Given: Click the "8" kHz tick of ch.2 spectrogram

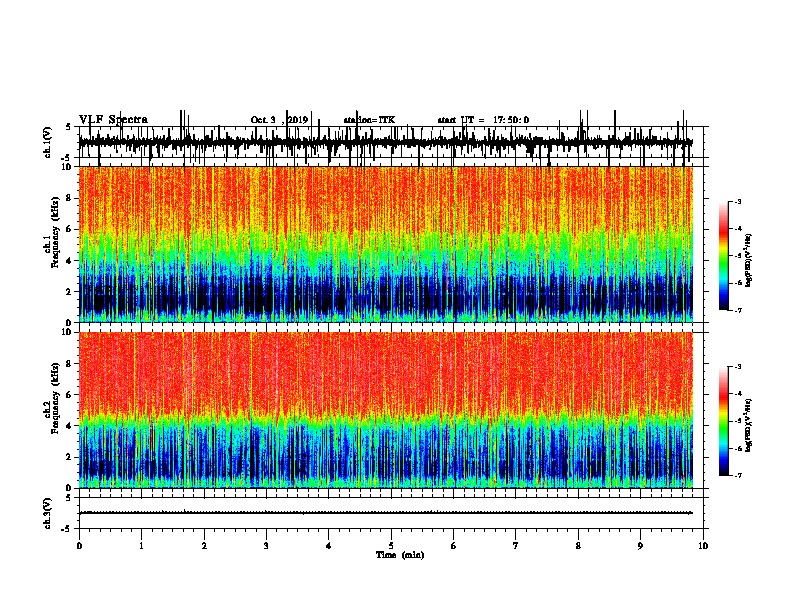Looking at the screenshot, I should pyautogui.click(x=69, y=364).
